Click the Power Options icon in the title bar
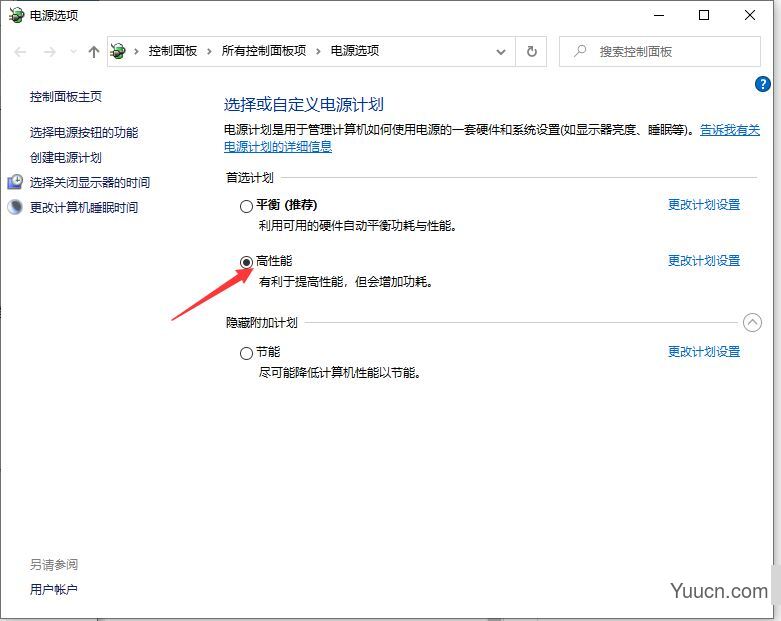This screenshot has width=781, height=621. click(16, 15)
